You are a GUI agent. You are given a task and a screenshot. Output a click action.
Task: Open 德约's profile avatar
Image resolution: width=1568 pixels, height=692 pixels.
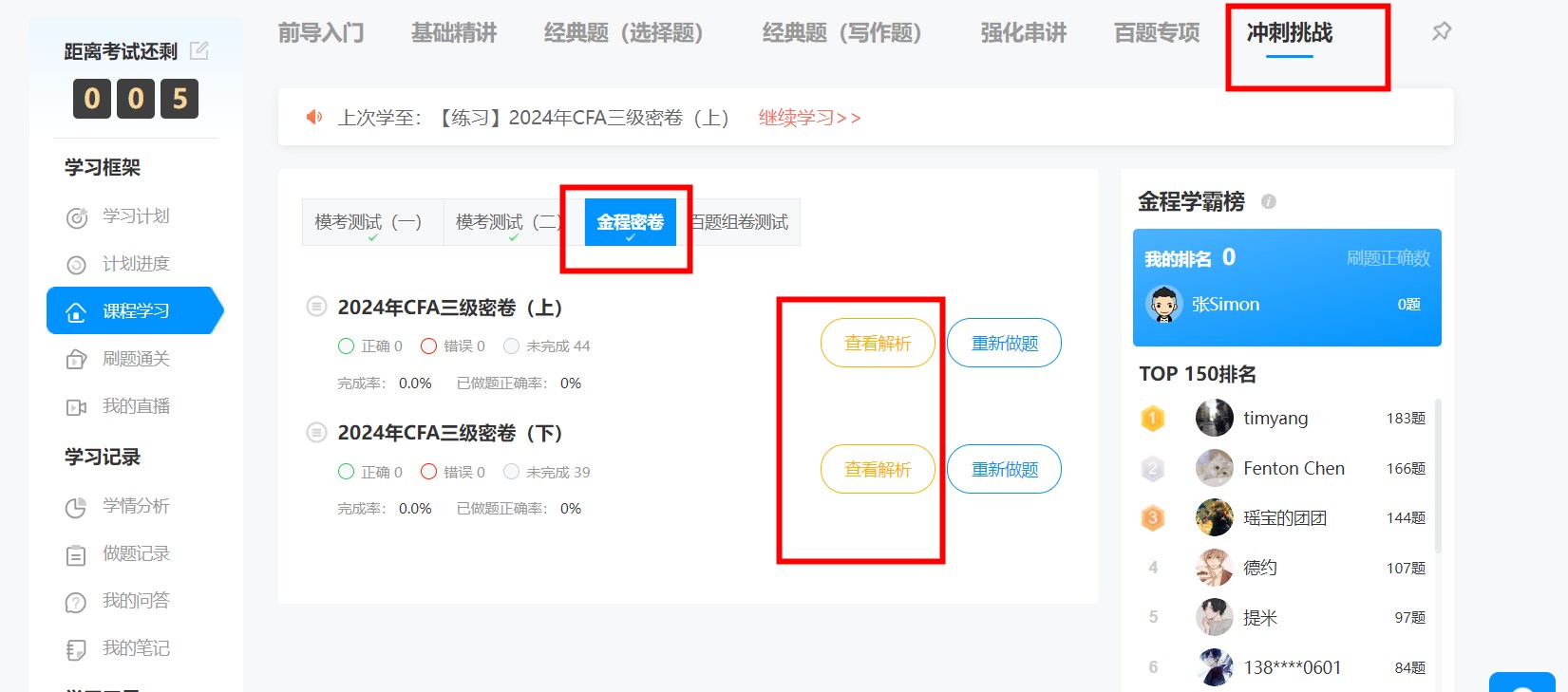tap(1215, 568)
